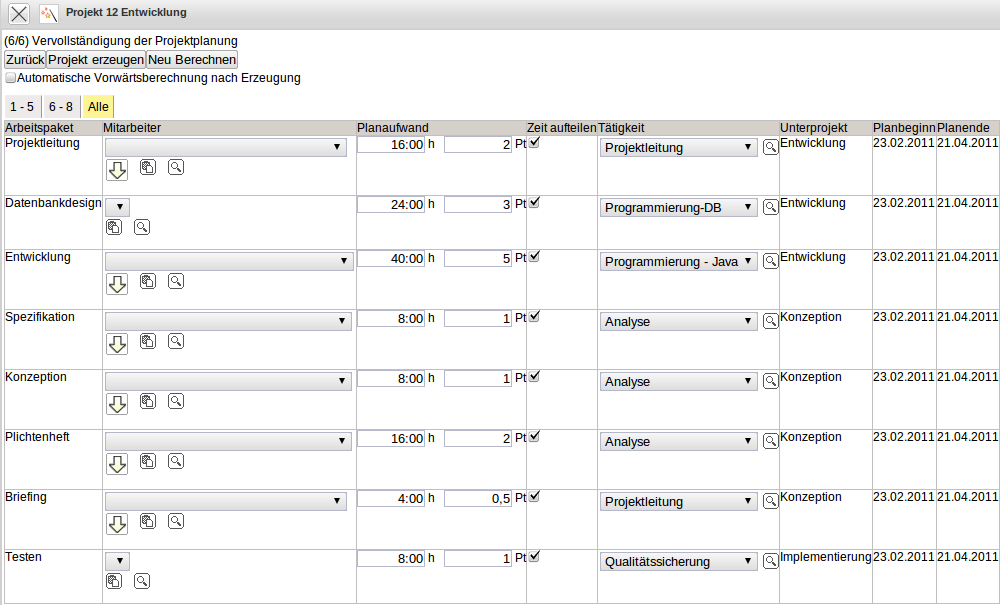Enable Automatische Vorwärtsberechnung nach Erzeugung
The width and height of the screenshot is (1000, 605).
pos(11,77)
